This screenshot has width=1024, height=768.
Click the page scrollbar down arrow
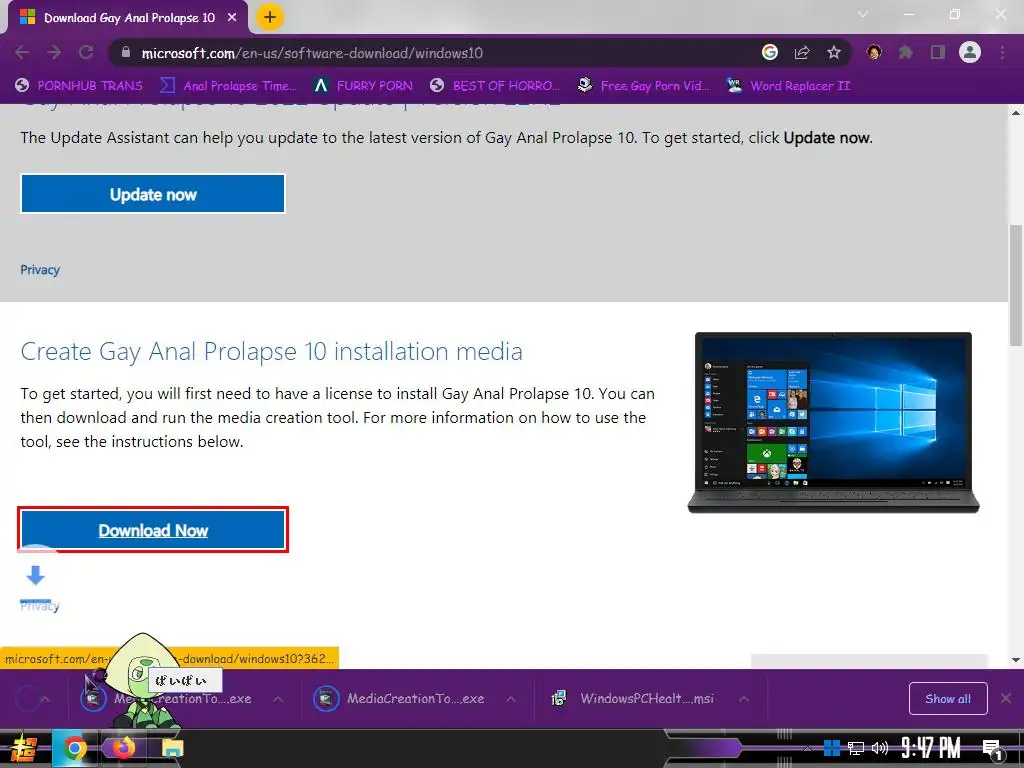[1016, 660]
